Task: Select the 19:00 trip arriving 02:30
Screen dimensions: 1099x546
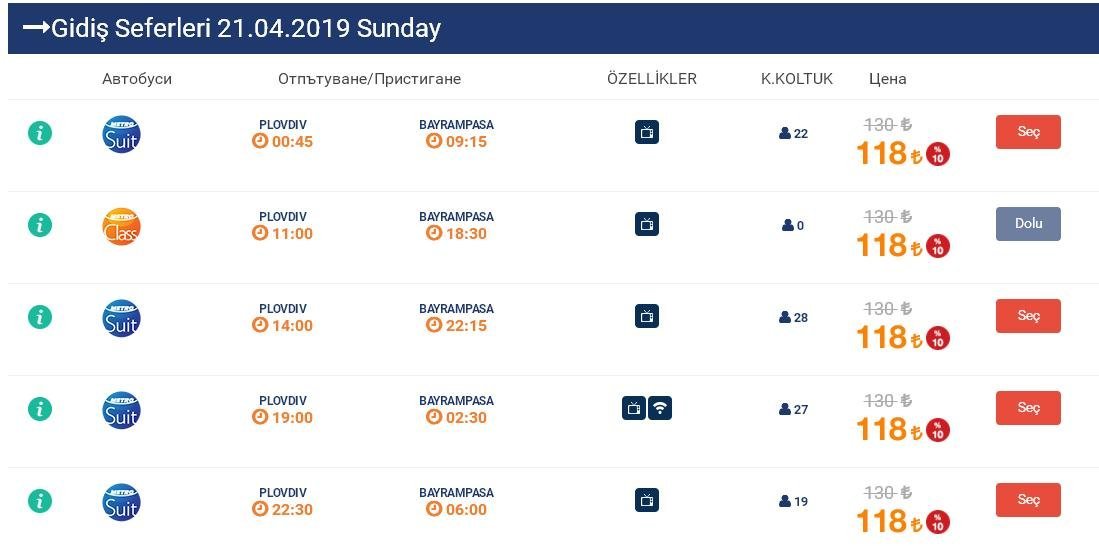Action: tap(1028, 408)
